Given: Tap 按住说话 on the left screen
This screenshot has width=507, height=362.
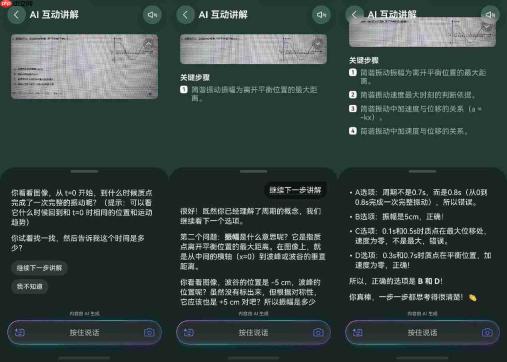Looking at the screenshot, I should (x=84, y=332).
